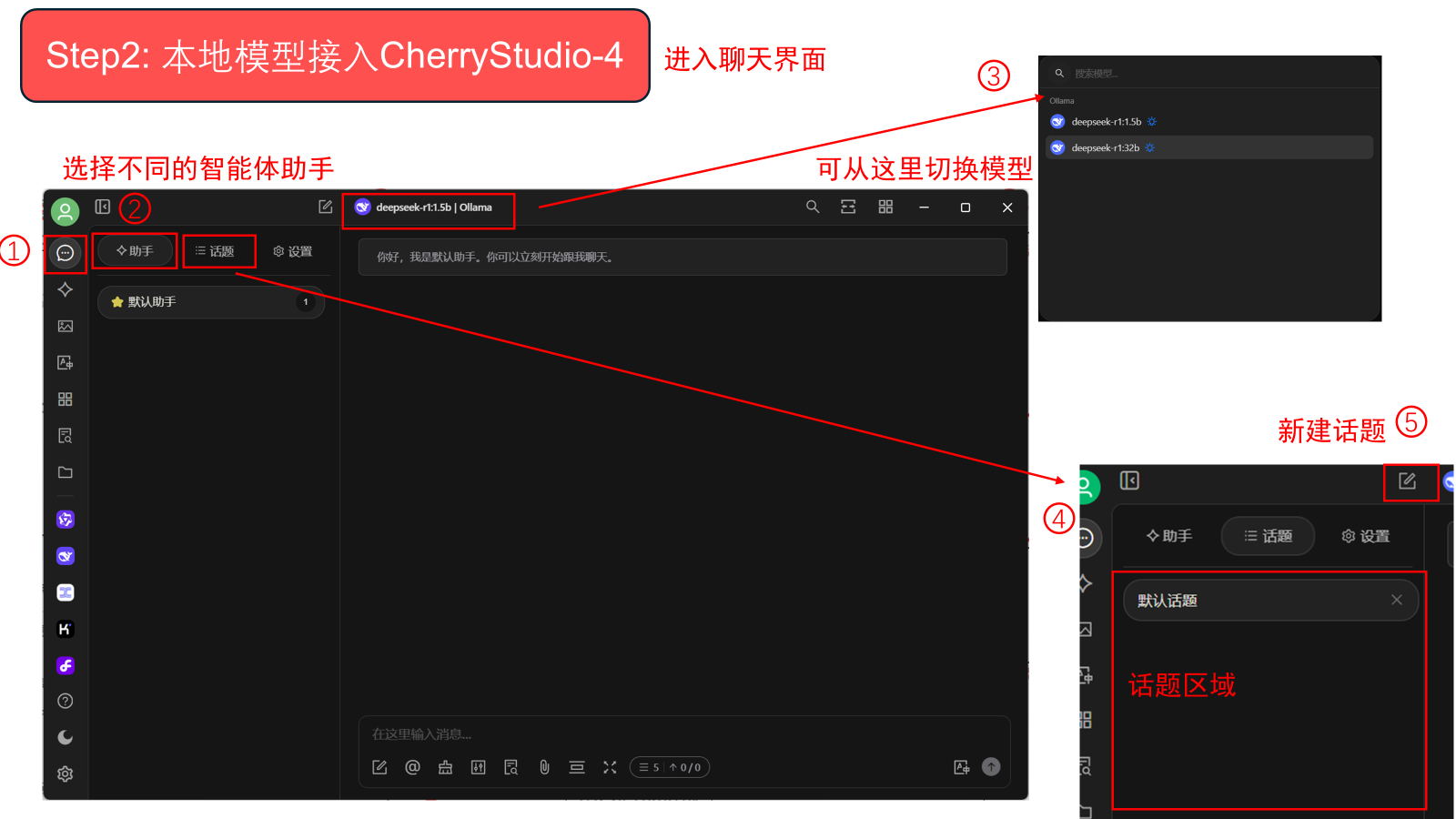
Task: Create new topic via top edit icon
Action: pos(326,207)
